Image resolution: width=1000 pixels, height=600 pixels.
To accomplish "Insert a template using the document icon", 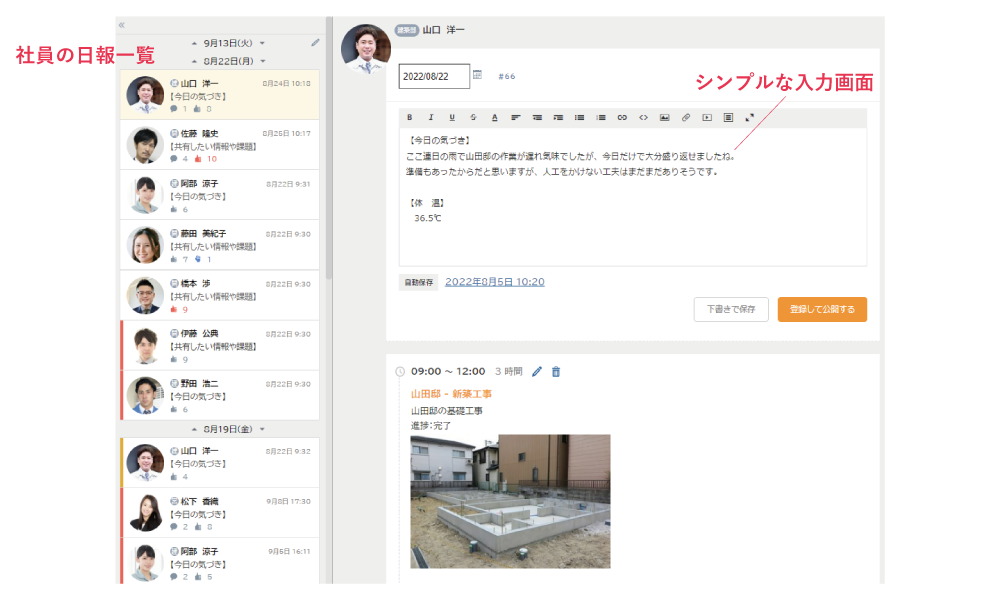I will (x=728, y=117).
